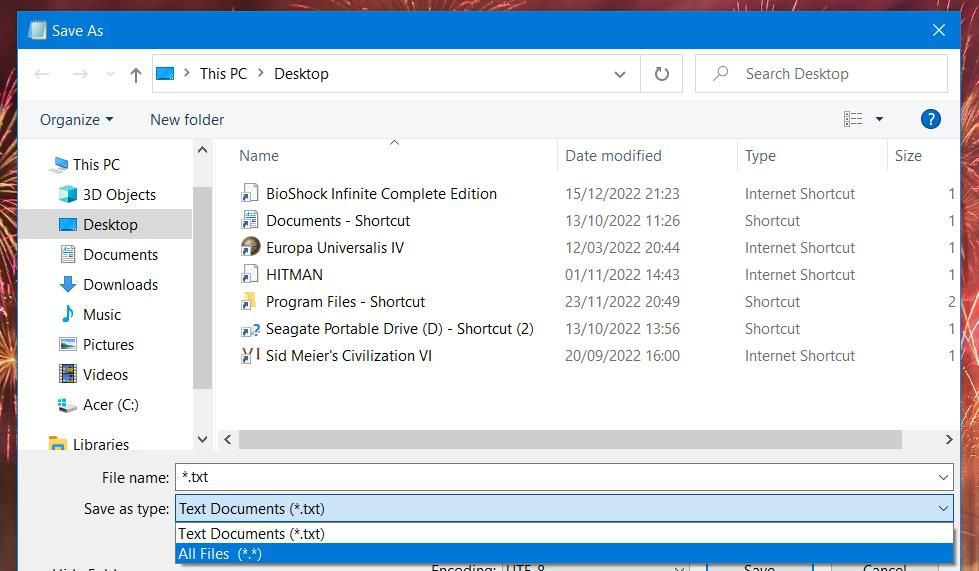
Task: Select Libraries in the navigation pane
Action: coord(101,444)
